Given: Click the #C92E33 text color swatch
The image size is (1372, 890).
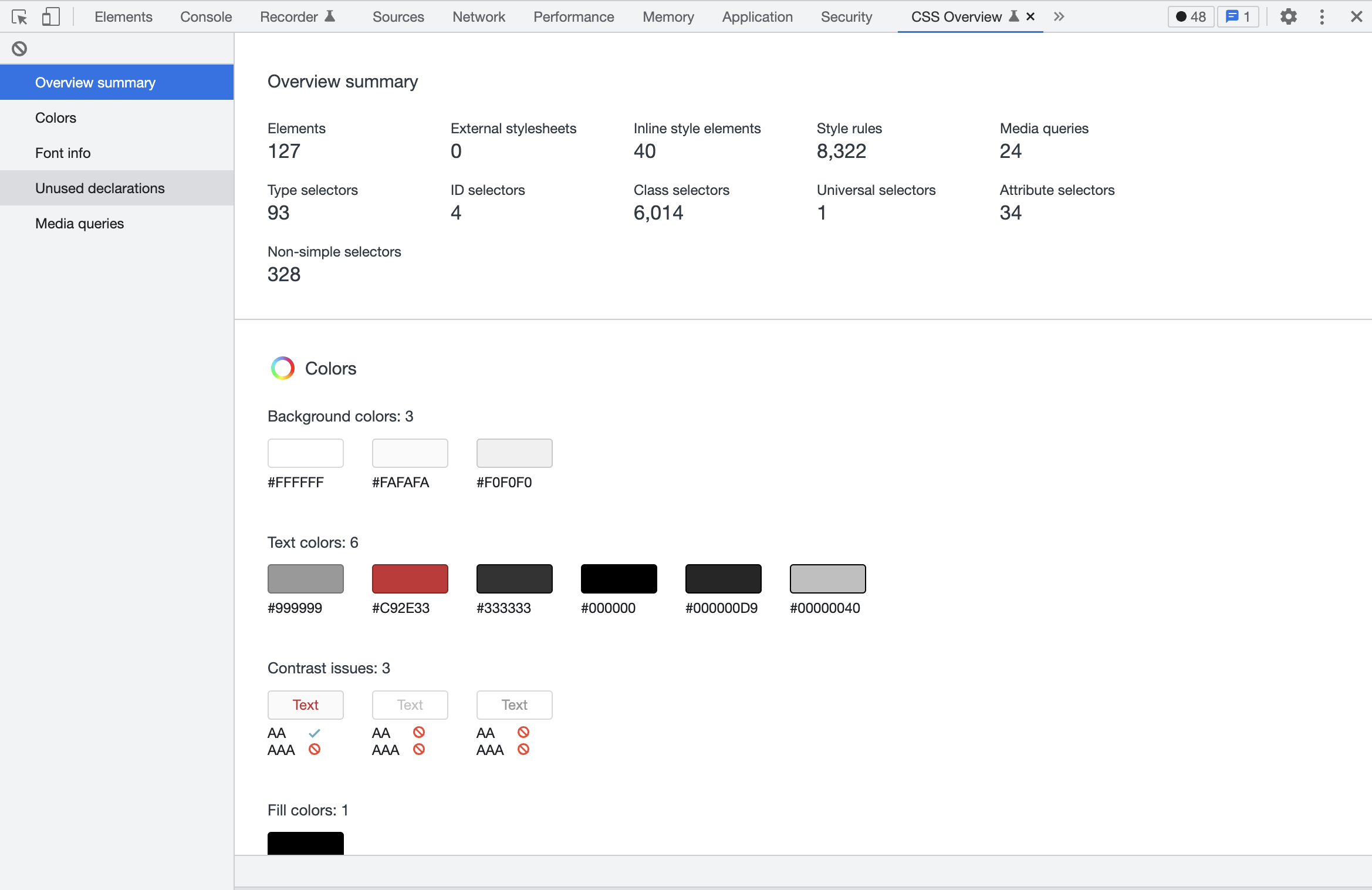Looking at the screenshot, I should click(x=410, y=579).
